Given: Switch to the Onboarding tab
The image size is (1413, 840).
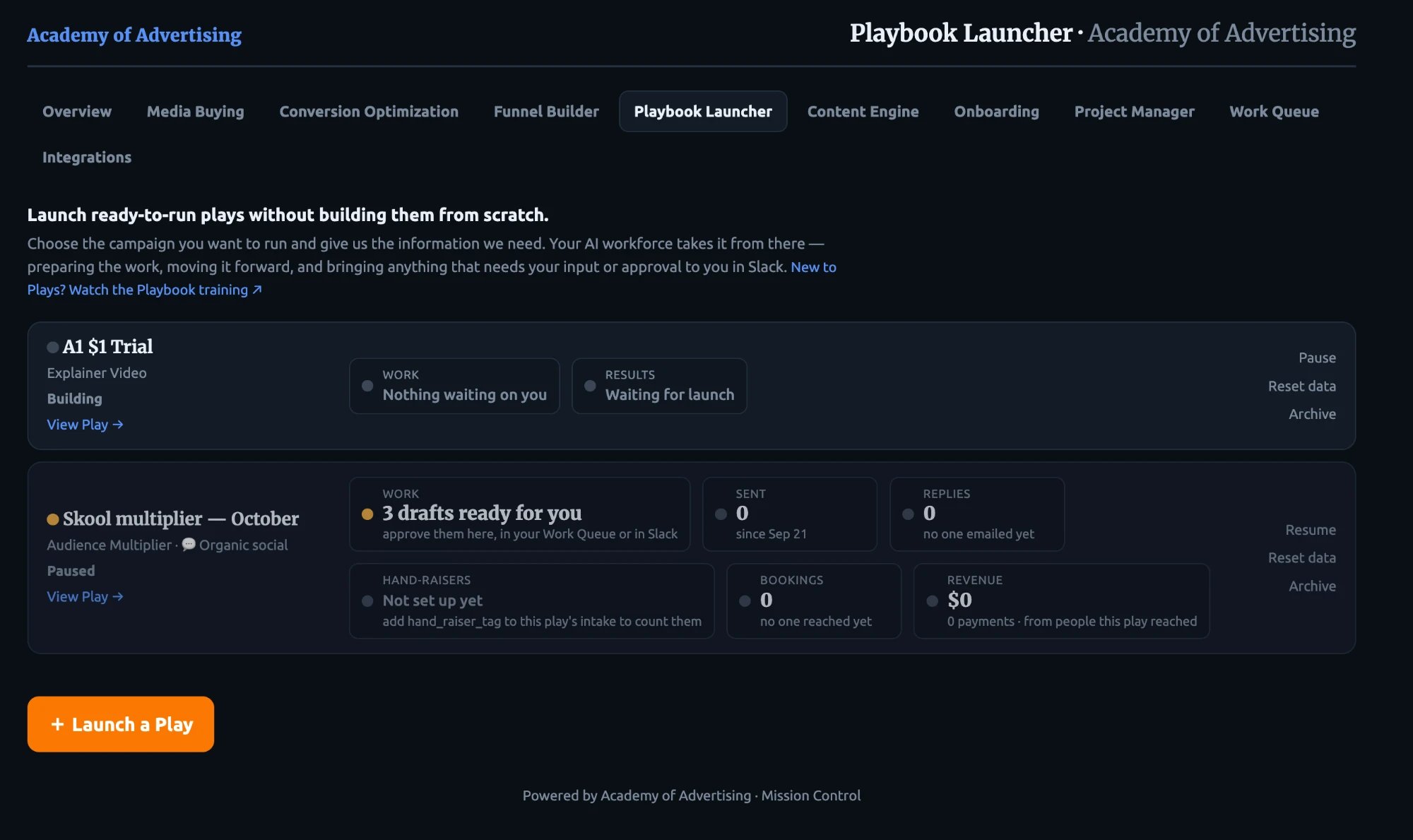Looking at the screenshot, I should [996, 112].
